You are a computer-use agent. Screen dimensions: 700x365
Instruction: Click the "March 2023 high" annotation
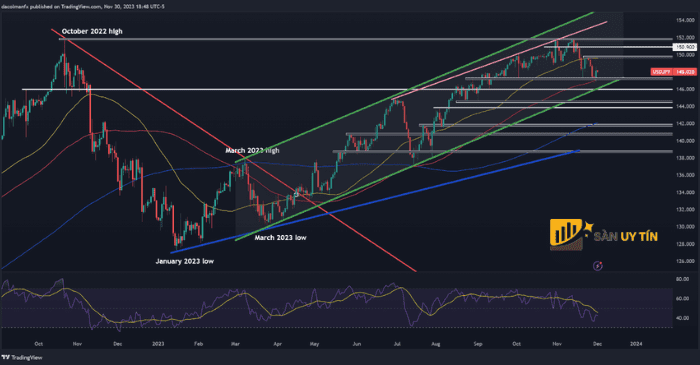pos(252,150)
